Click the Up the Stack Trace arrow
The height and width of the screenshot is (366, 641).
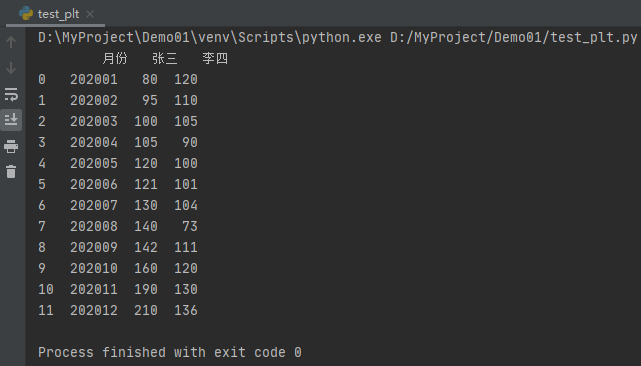[x=11, y=42]
